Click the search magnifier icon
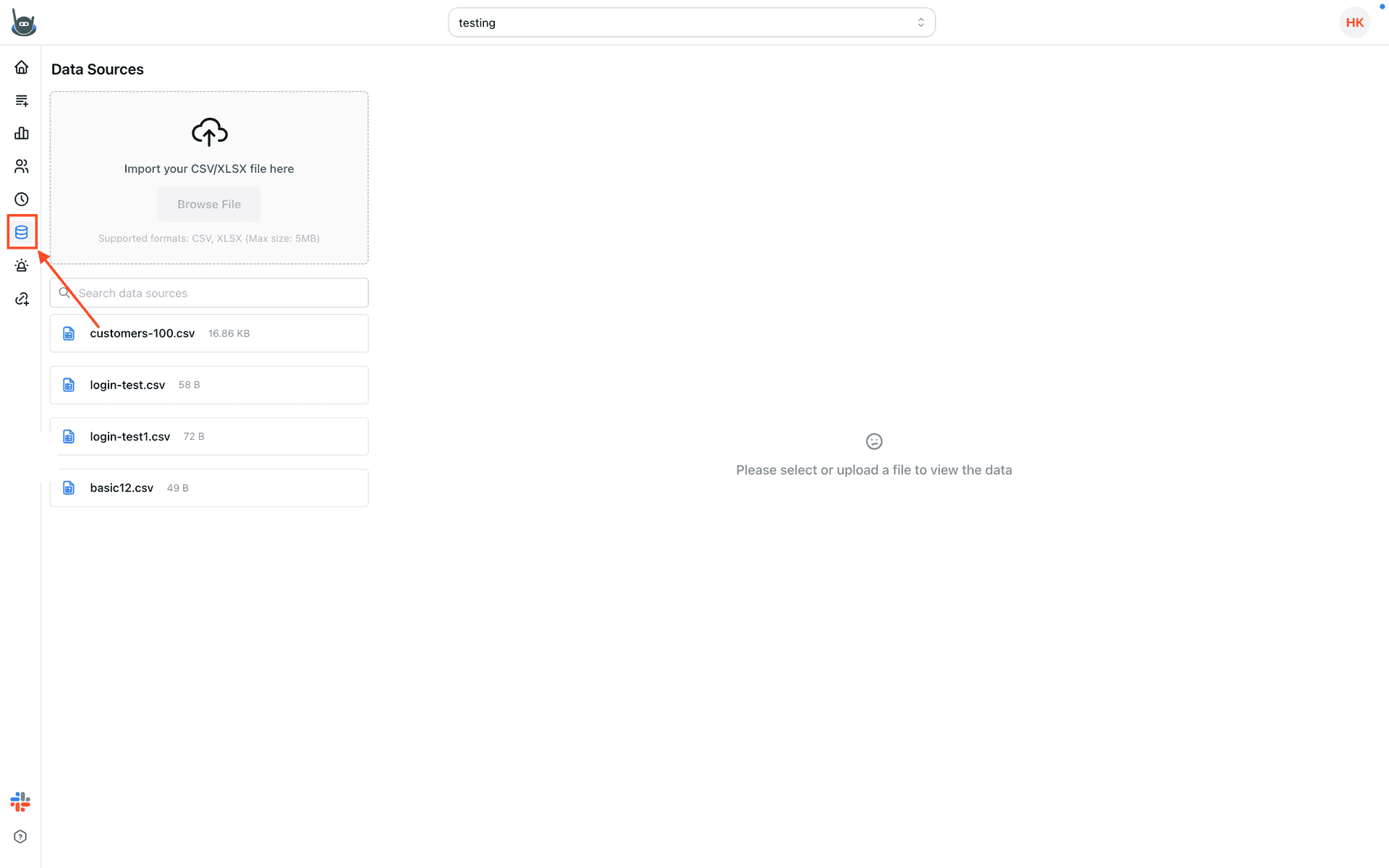1389x868 pixels. 64,292
